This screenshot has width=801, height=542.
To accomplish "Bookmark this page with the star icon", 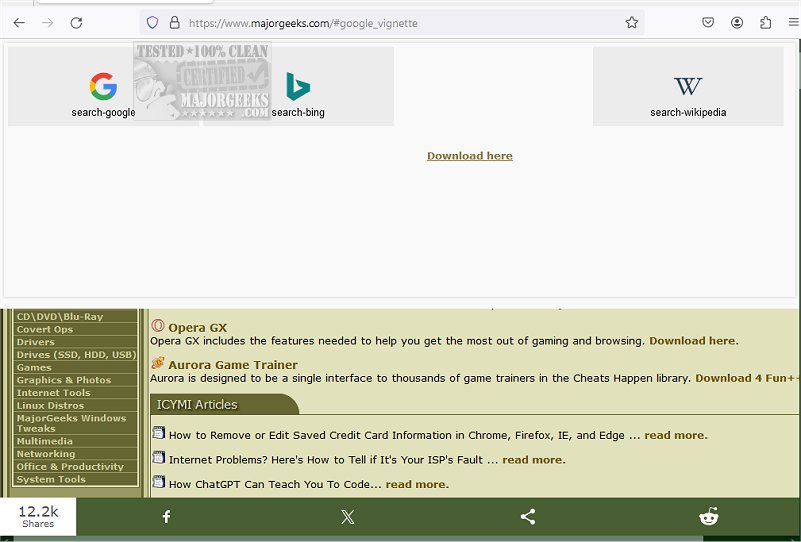I will [631, 22].
